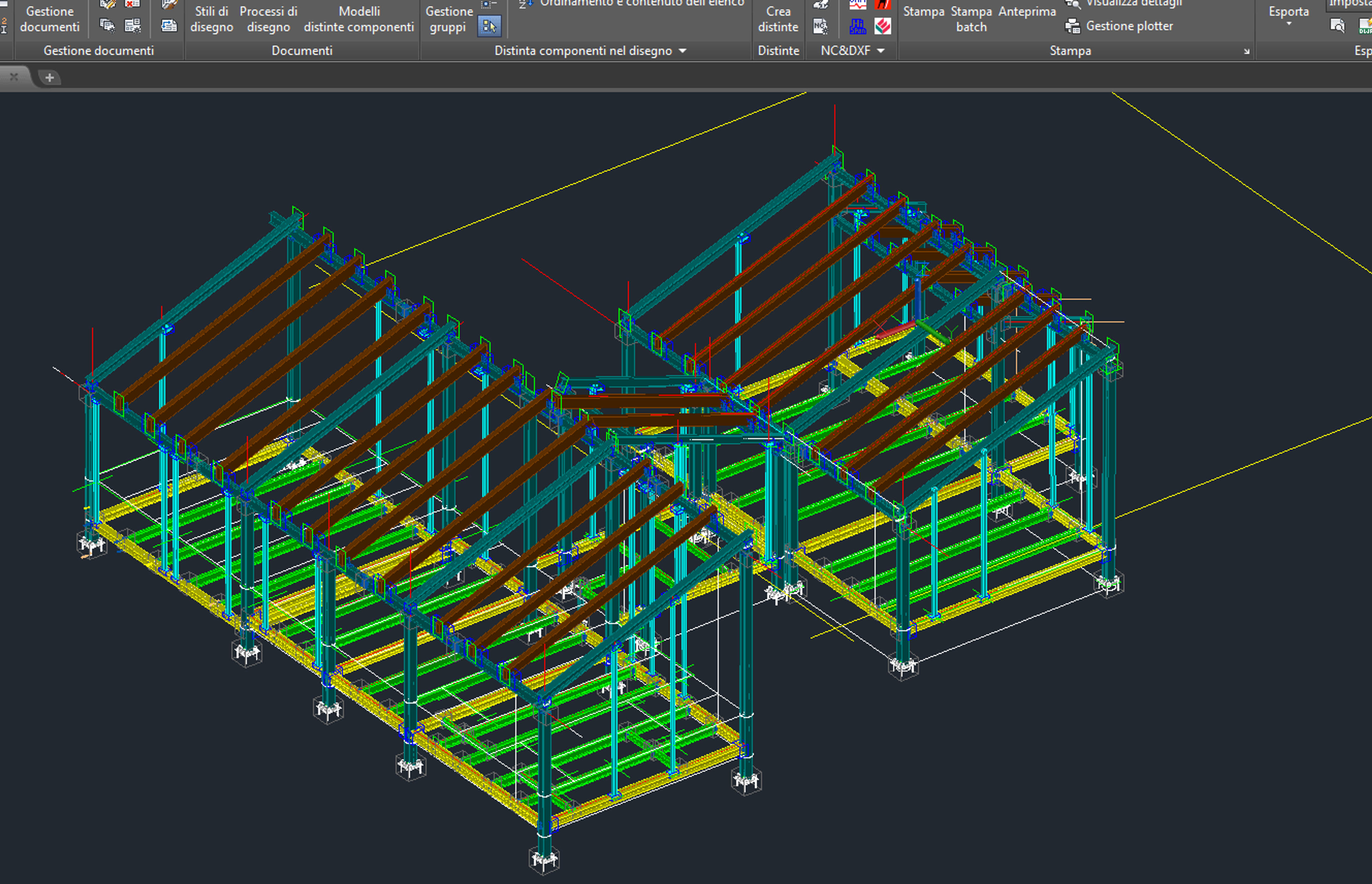Open the Esporta dropdown arrow
This screenshot has height=884, width=1372.
click(1289, 24)
